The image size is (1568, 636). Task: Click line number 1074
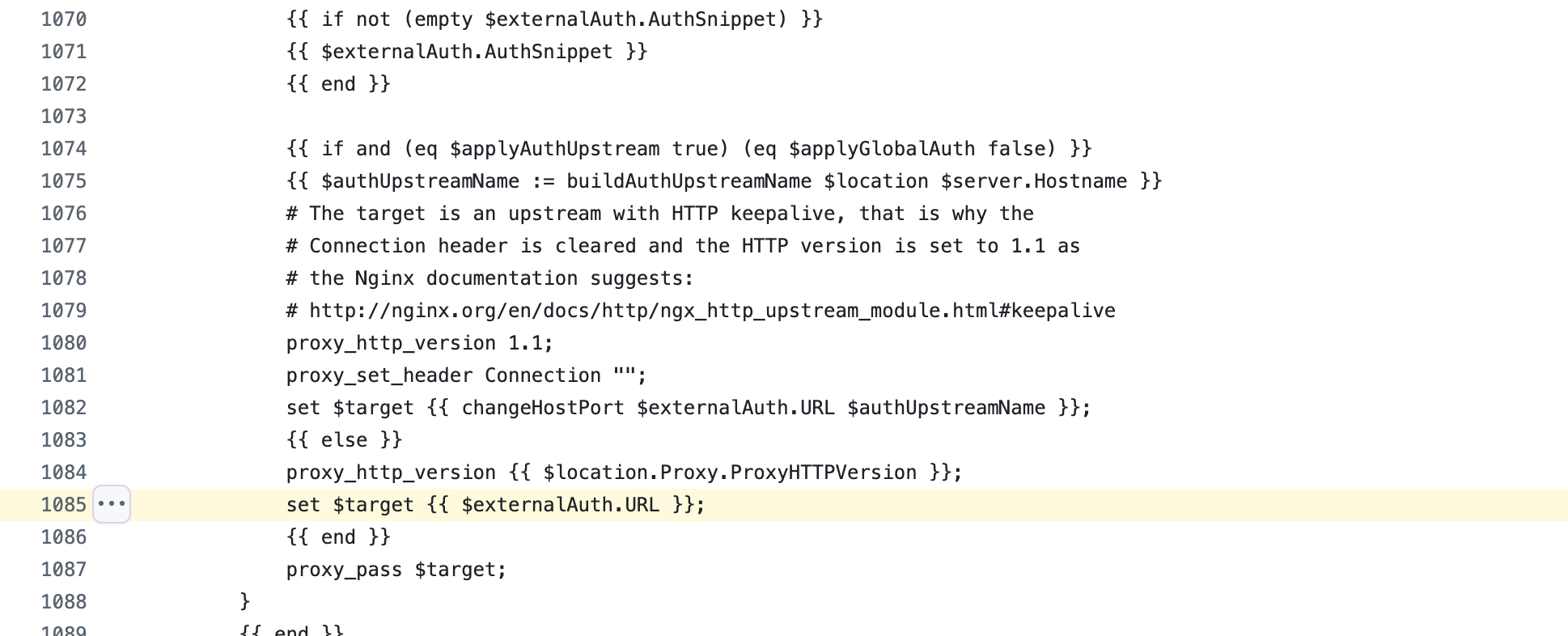point(64,149)
